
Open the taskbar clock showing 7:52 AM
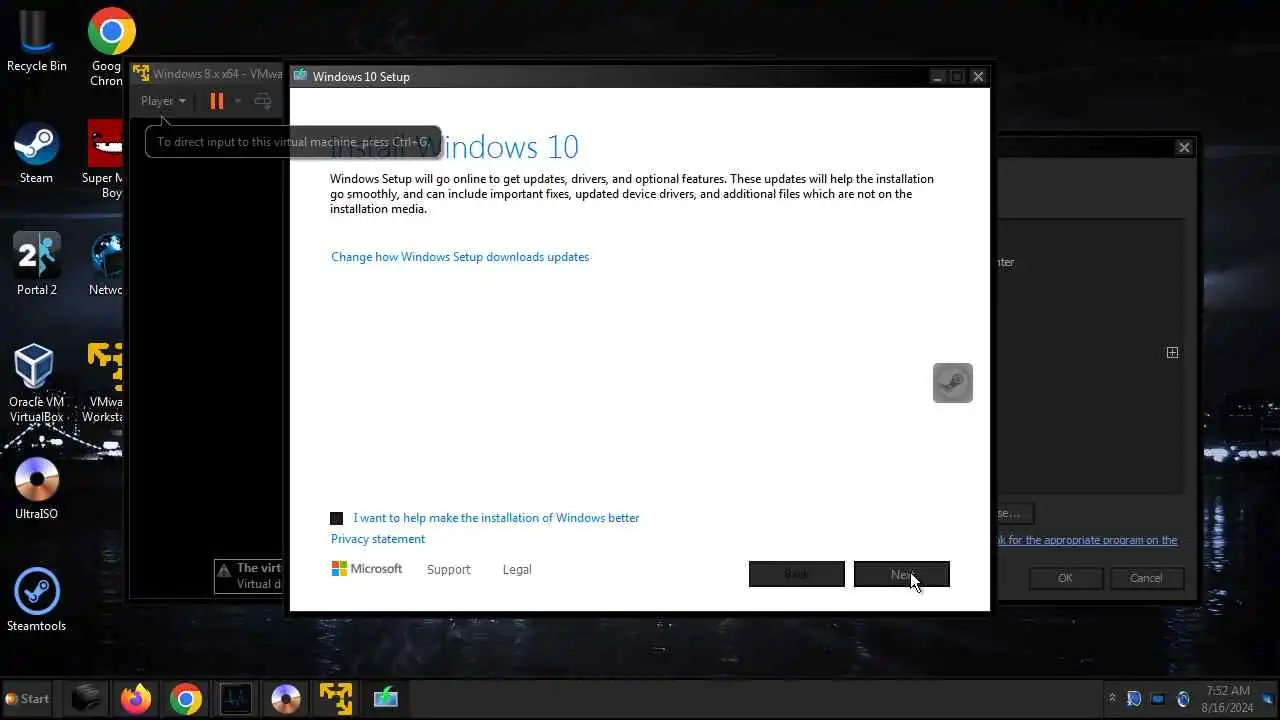click(1228, 698)
